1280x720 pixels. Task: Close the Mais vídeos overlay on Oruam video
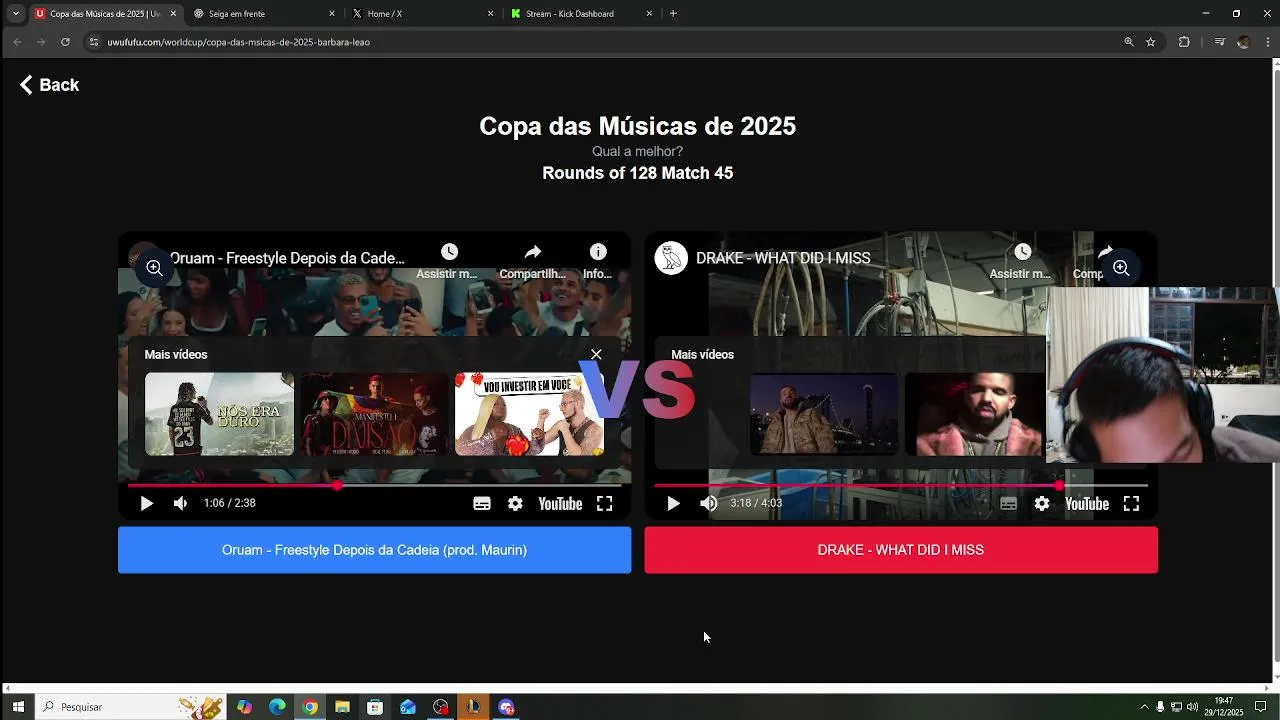click(x=596, y=354)
